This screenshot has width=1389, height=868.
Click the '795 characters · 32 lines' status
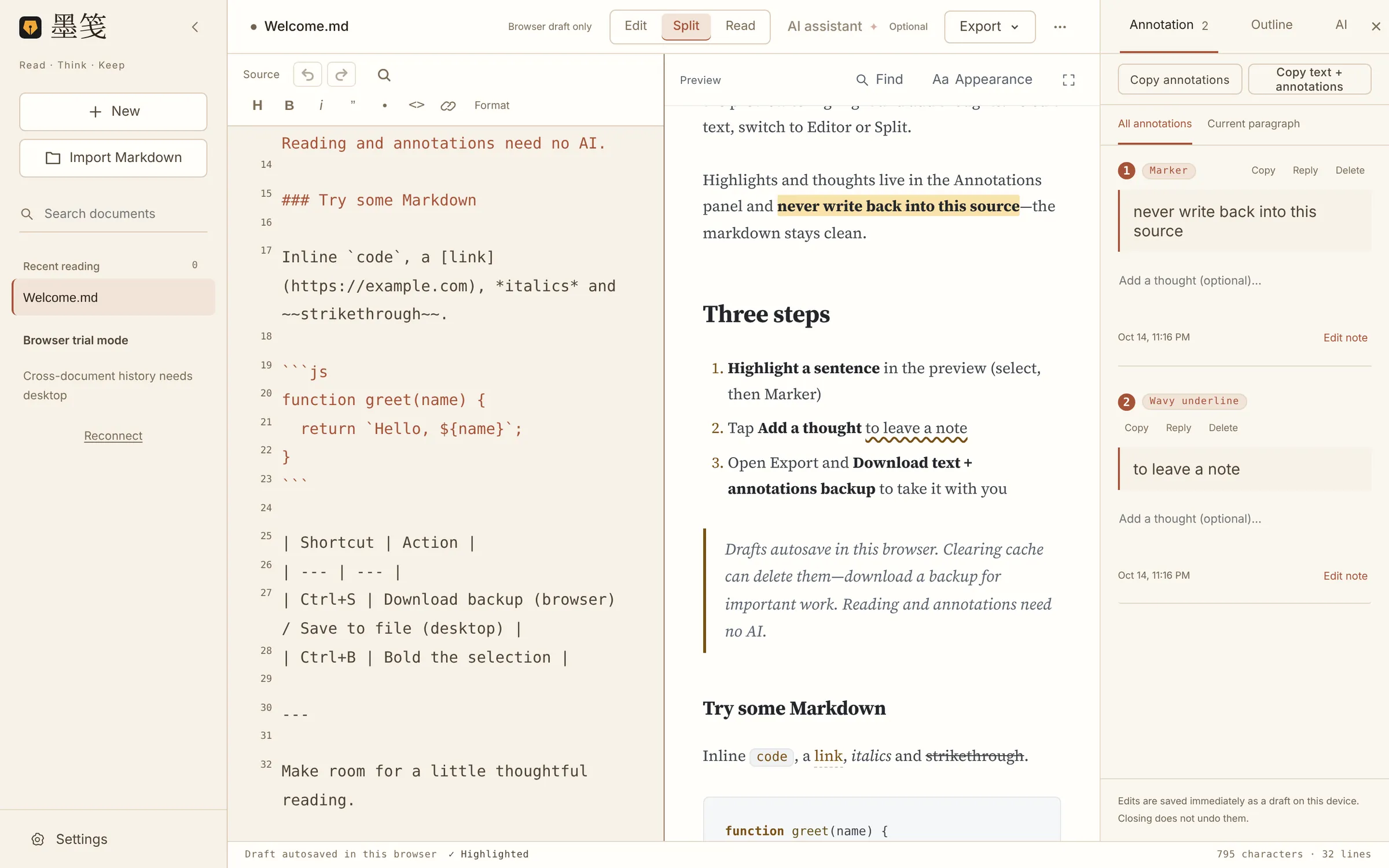[x=1294, y=854]
